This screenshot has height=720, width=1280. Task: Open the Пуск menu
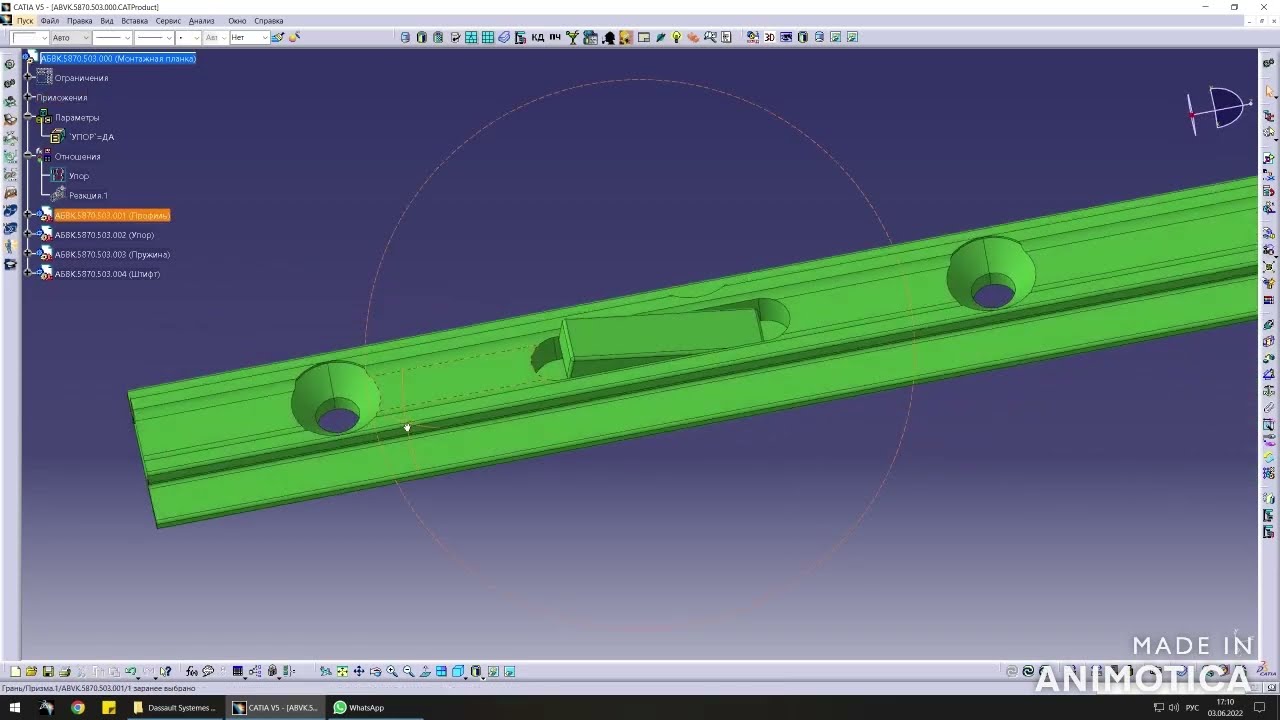[25, 20]
